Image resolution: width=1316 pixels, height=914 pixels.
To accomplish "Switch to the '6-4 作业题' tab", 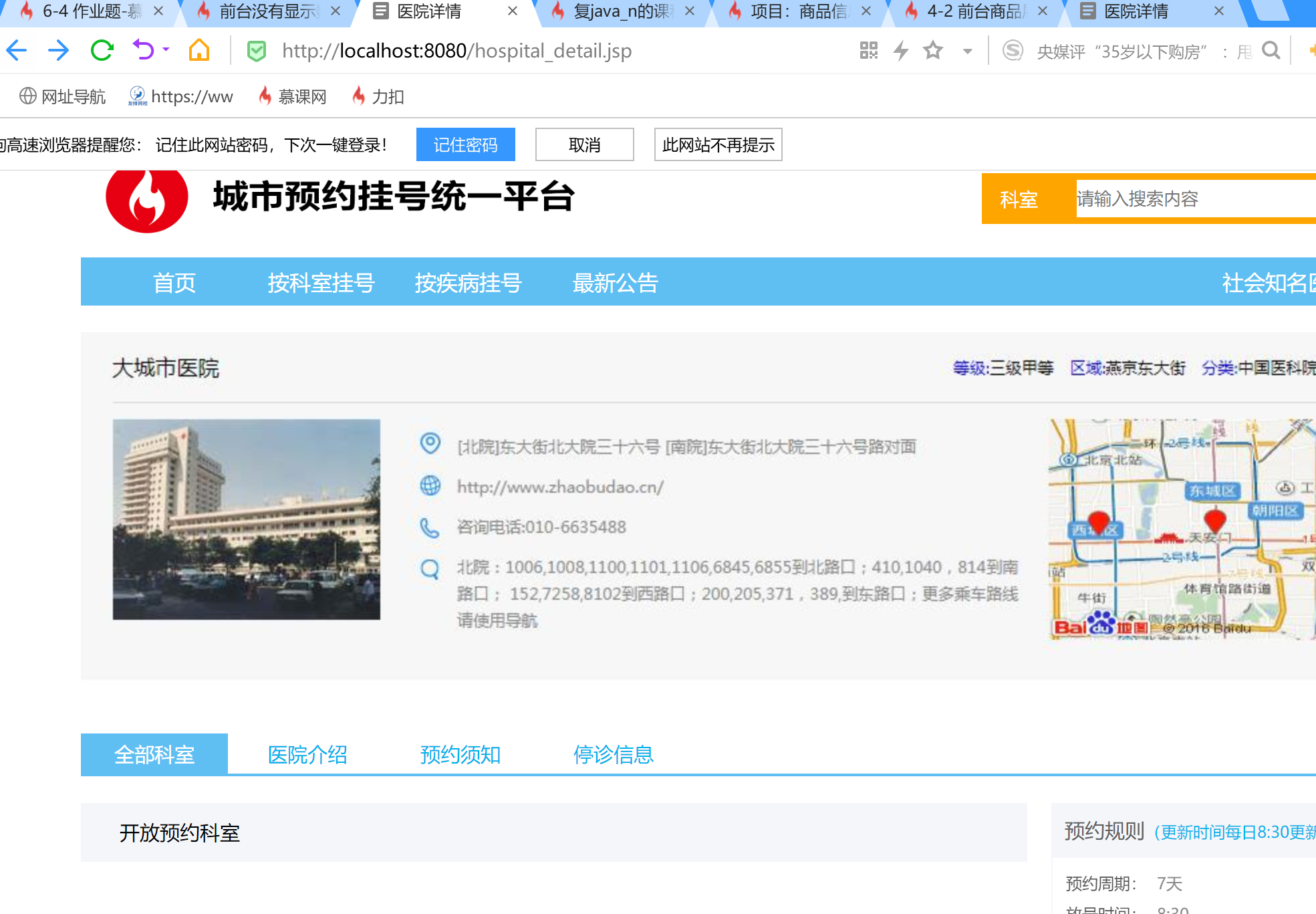I will tap(93, 11).
